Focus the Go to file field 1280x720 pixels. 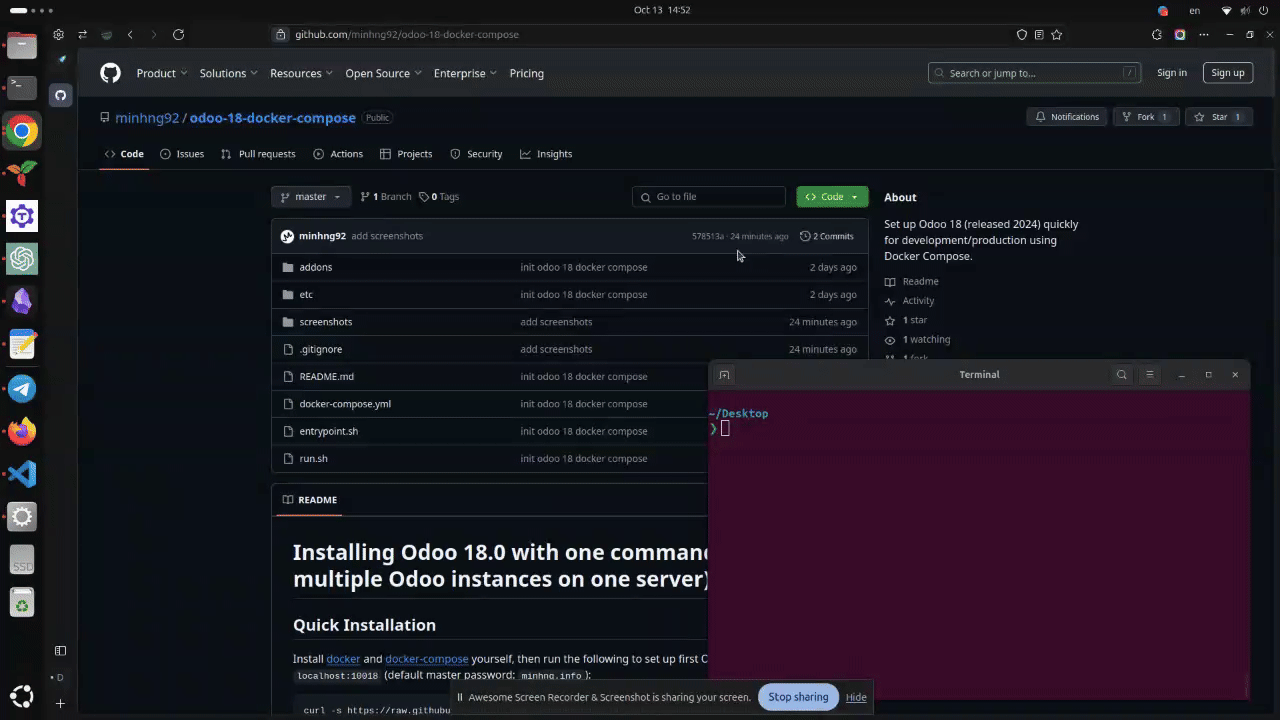[710, 197]
